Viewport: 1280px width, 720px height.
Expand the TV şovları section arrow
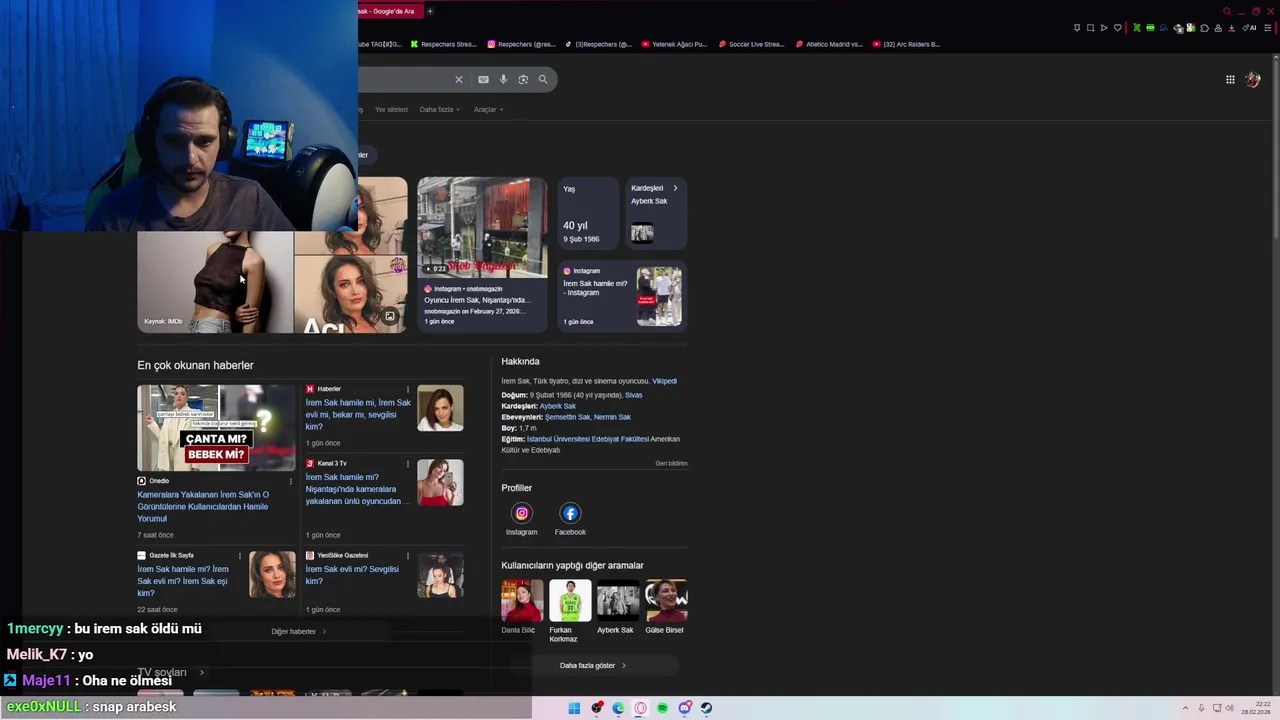(202, 672)
